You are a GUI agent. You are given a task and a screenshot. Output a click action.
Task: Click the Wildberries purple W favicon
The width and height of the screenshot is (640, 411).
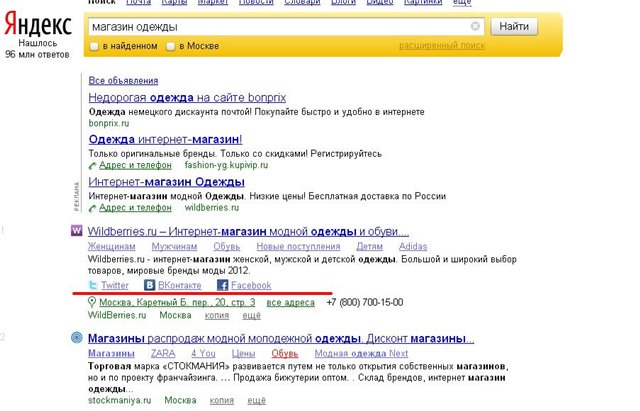point(77,231)
